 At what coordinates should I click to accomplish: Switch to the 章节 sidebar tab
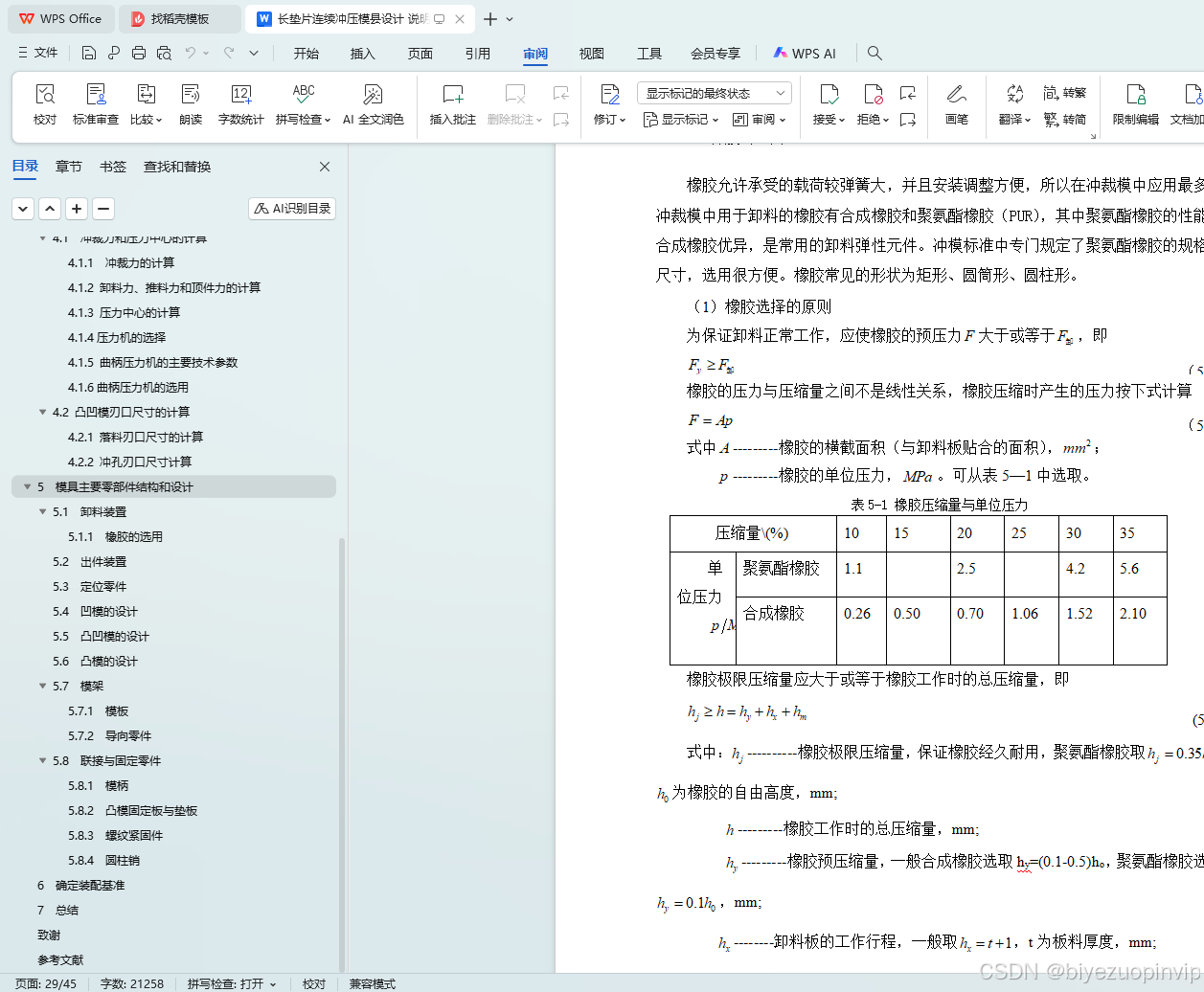click(69, 167)
